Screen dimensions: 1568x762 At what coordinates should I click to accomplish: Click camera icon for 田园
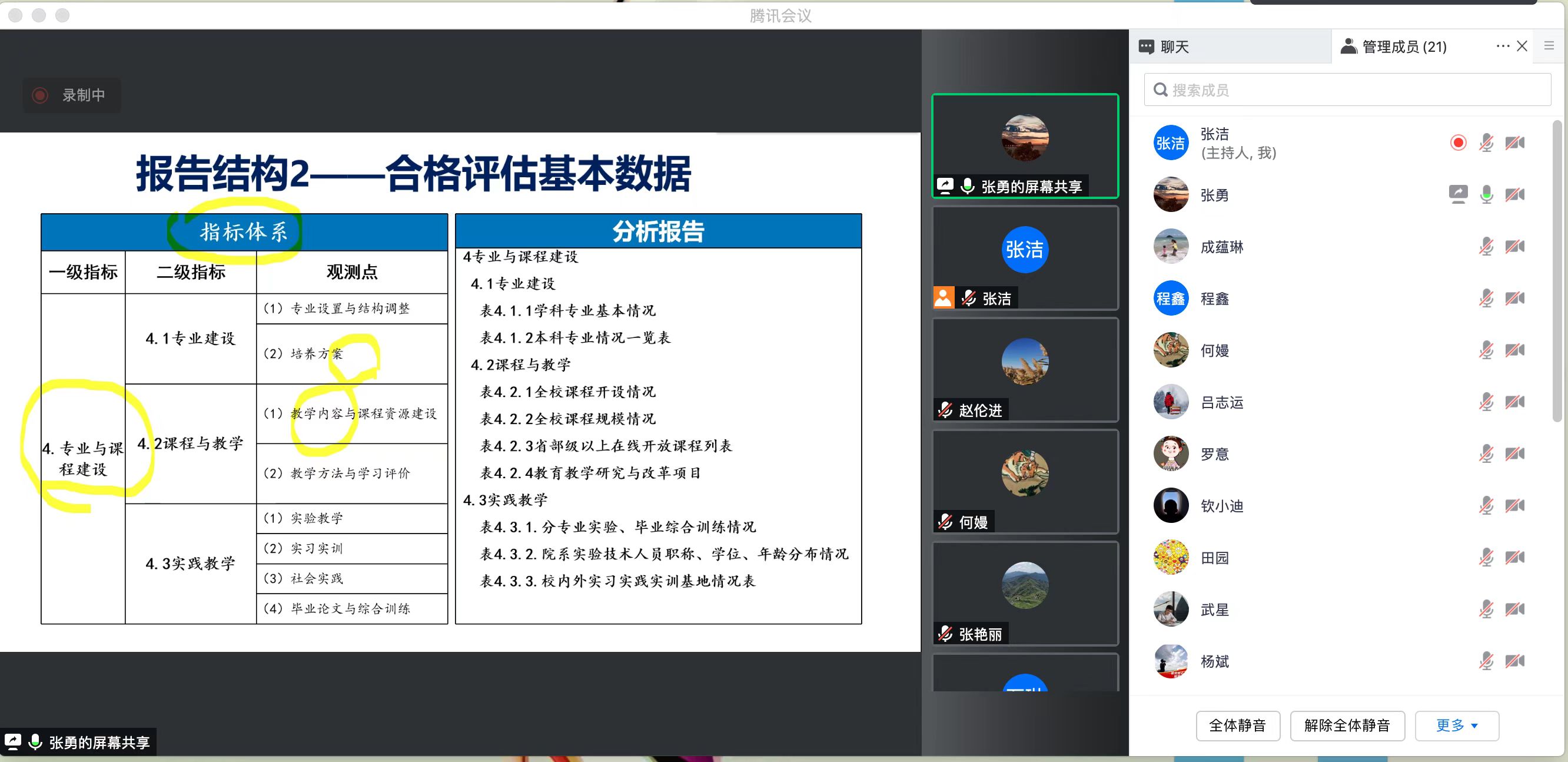pyautogui.click(x=1514, y=557)
